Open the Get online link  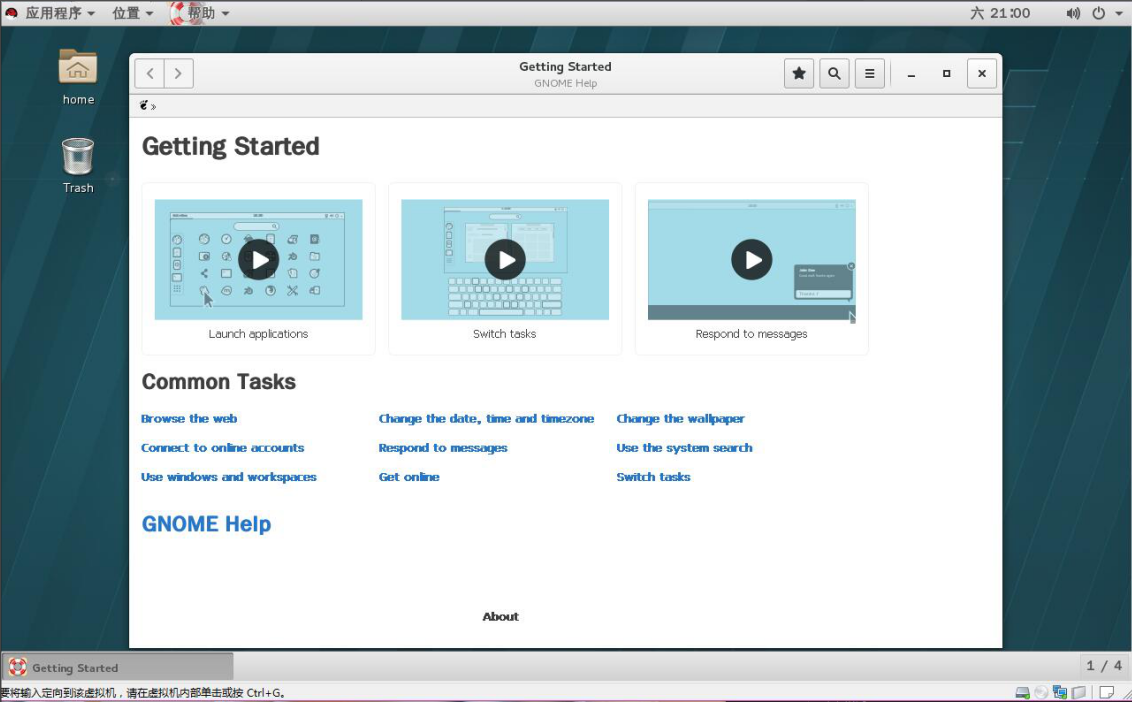click(x=409, y=477)
